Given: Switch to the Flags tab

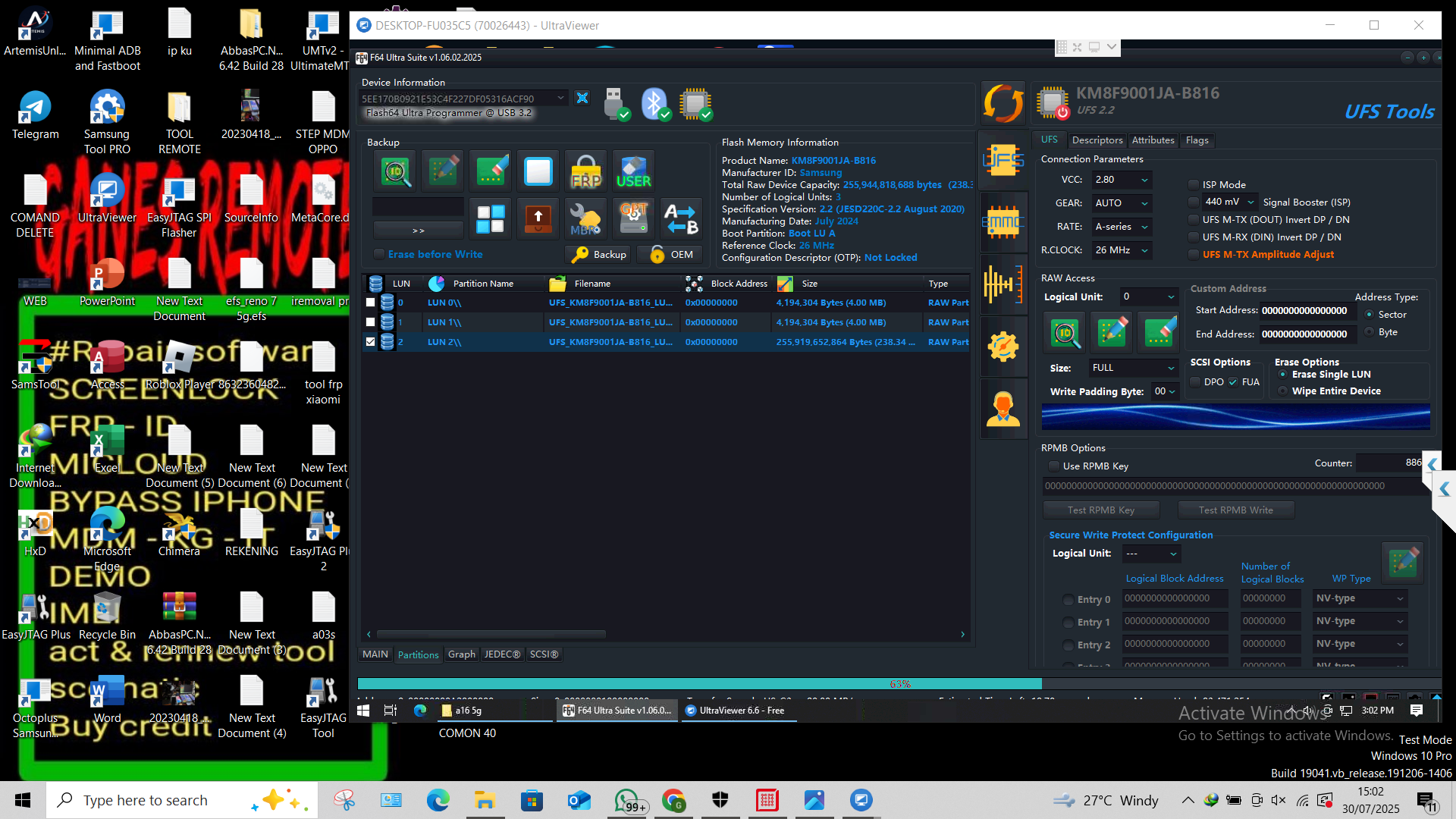Looking at the screenshot, I should pyautogui.click(x=1197, y=140).
